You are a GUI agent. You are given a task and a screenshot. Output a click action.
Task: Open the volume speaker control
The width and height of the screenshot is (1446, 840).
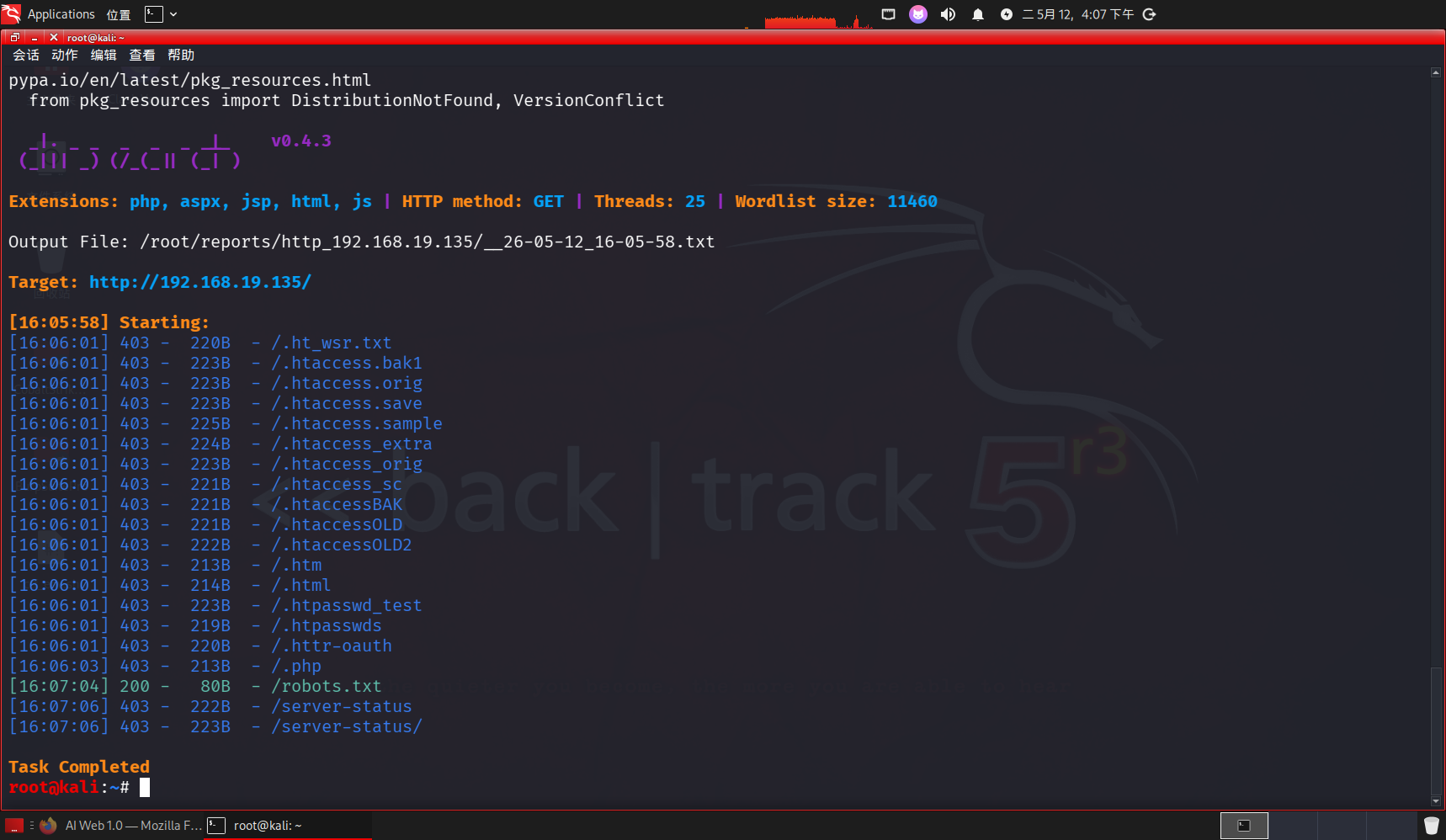coord(948,14)
